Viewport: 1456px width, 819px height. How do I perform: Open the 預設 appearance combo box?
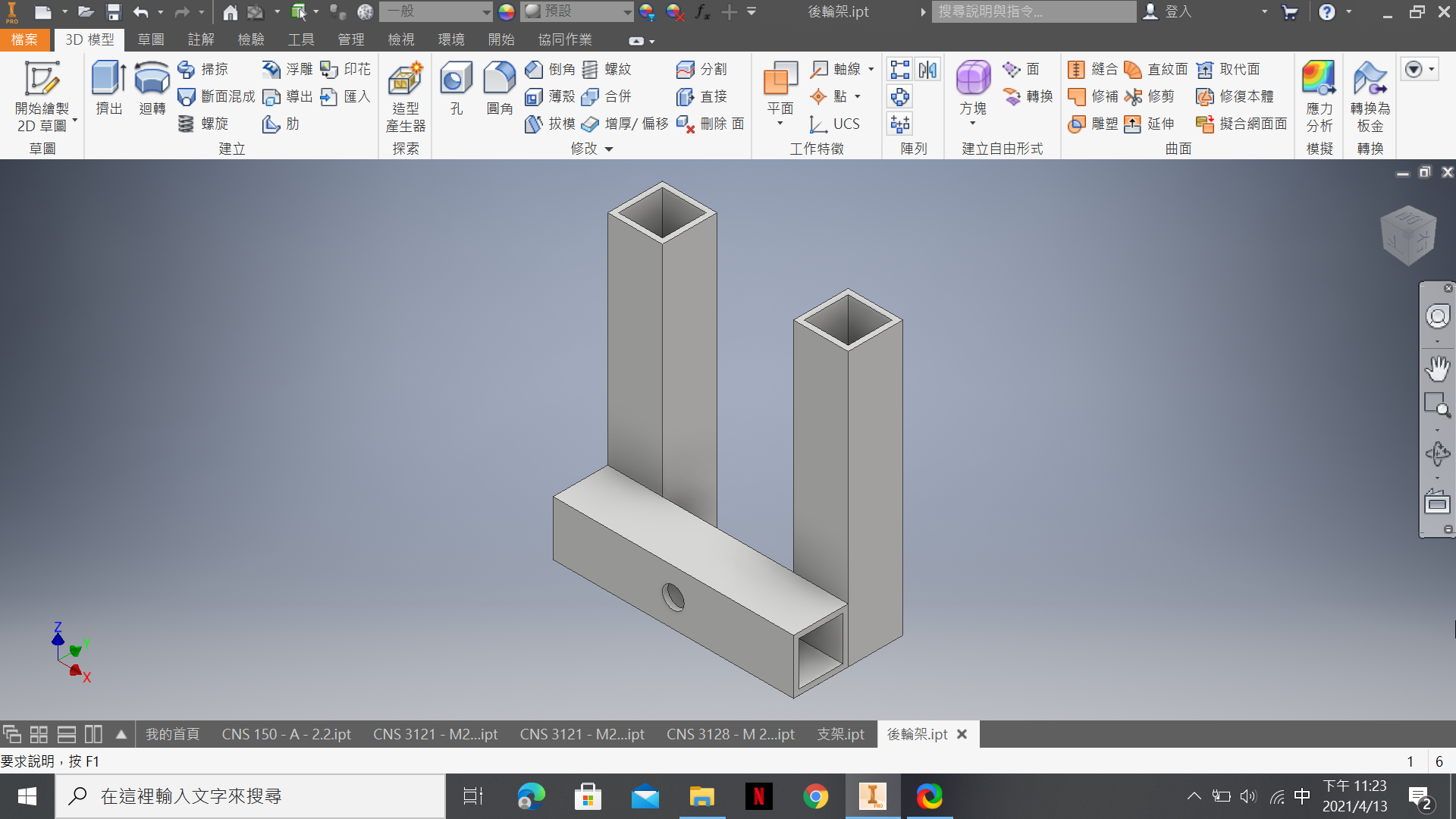tap(577, 11)
